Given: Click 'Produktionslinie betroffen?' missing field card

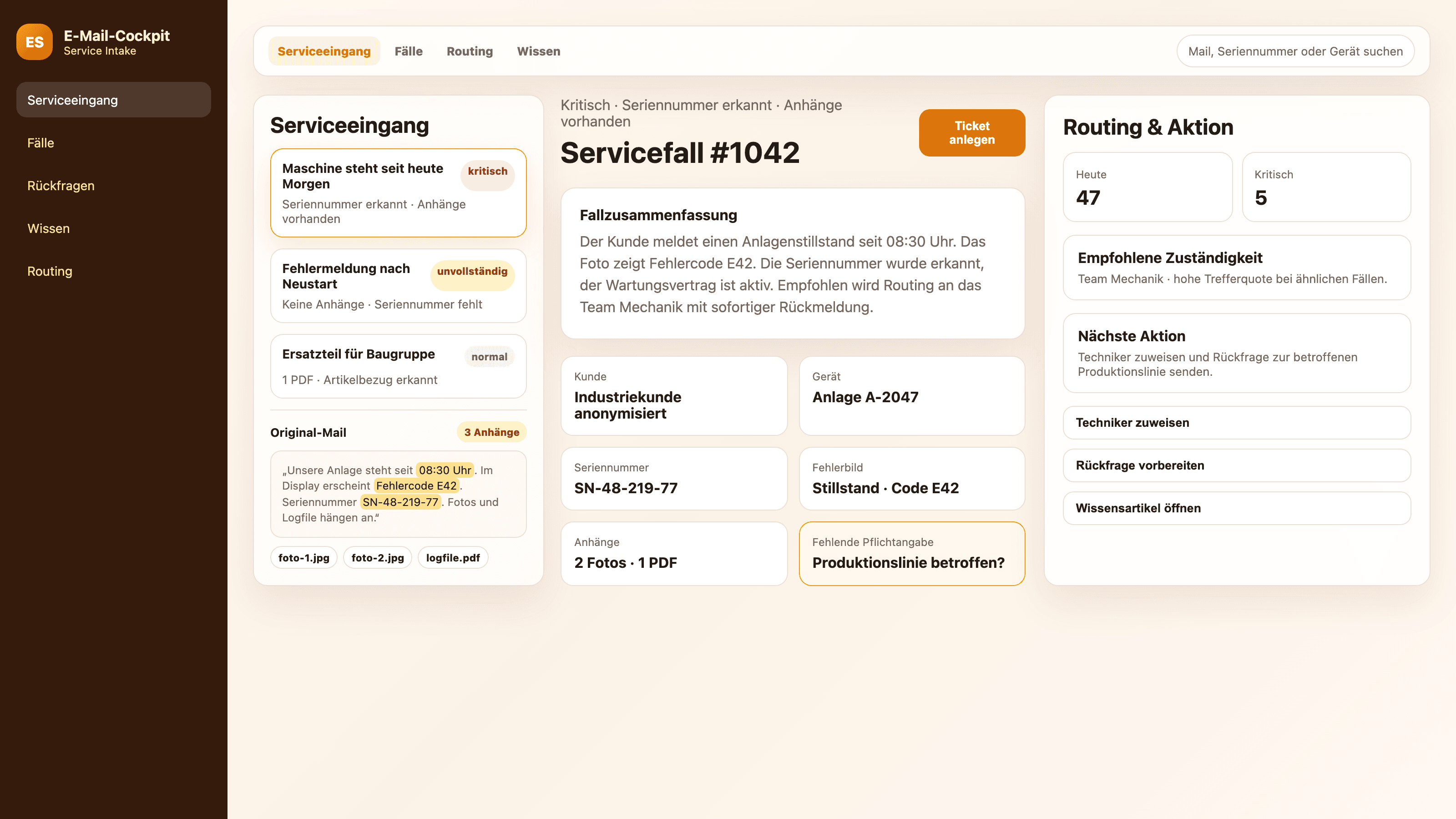Looking at the screenshot, I should [912, 554].
